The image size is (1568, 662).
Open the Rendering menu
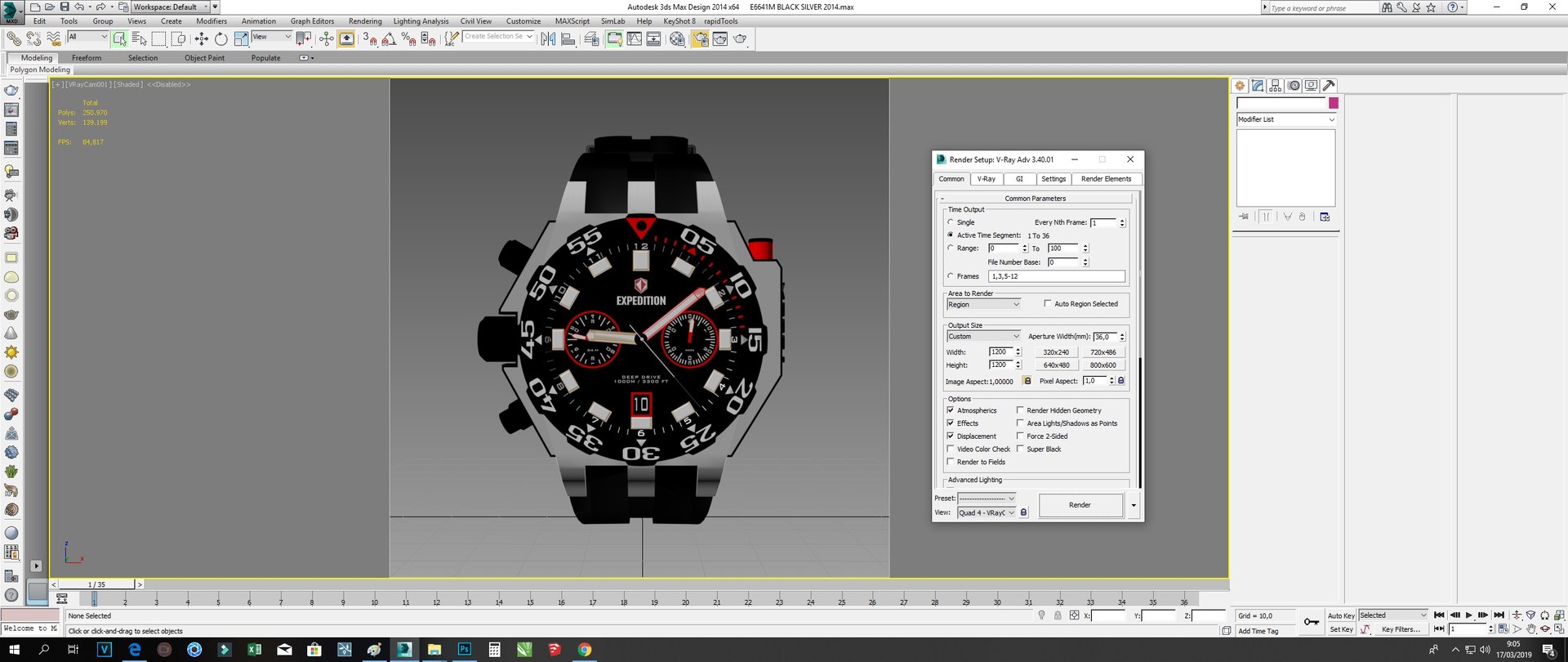365,21
